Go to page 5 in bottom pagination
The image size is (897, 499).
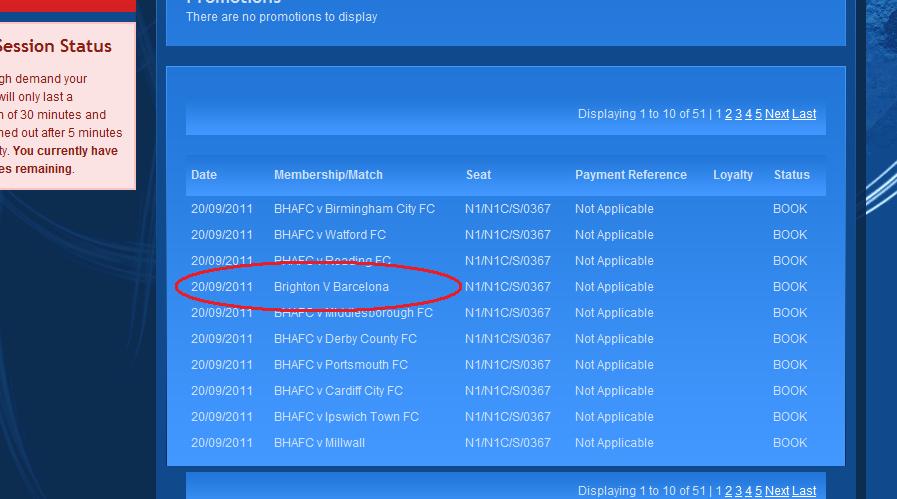click(758, 490)
